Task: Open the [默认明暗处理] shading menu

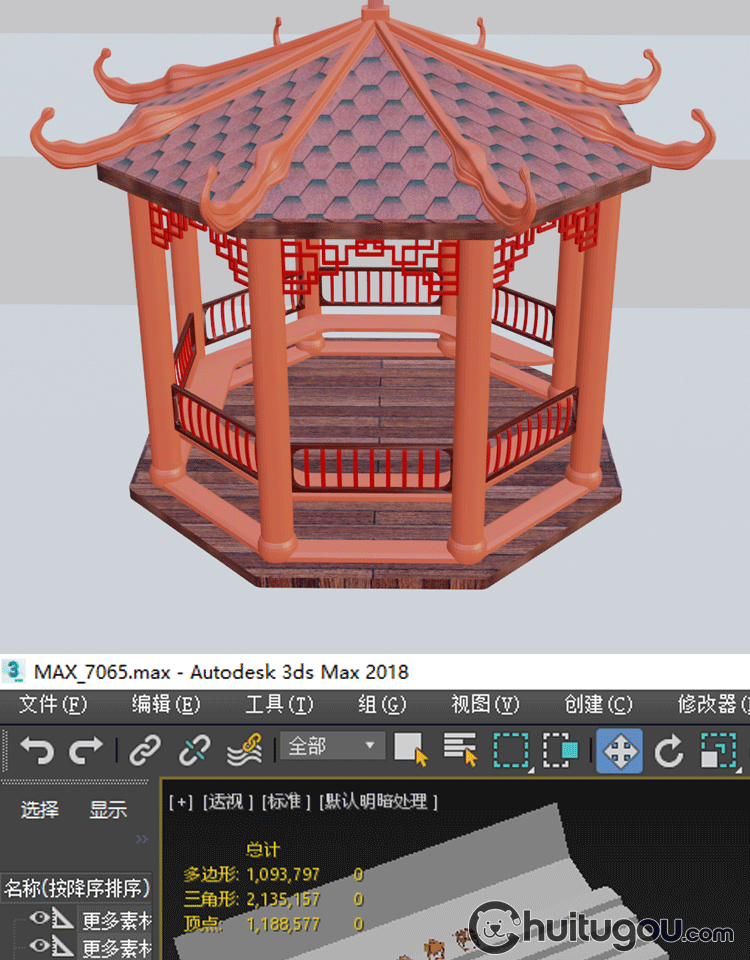Action: point(378,801)
